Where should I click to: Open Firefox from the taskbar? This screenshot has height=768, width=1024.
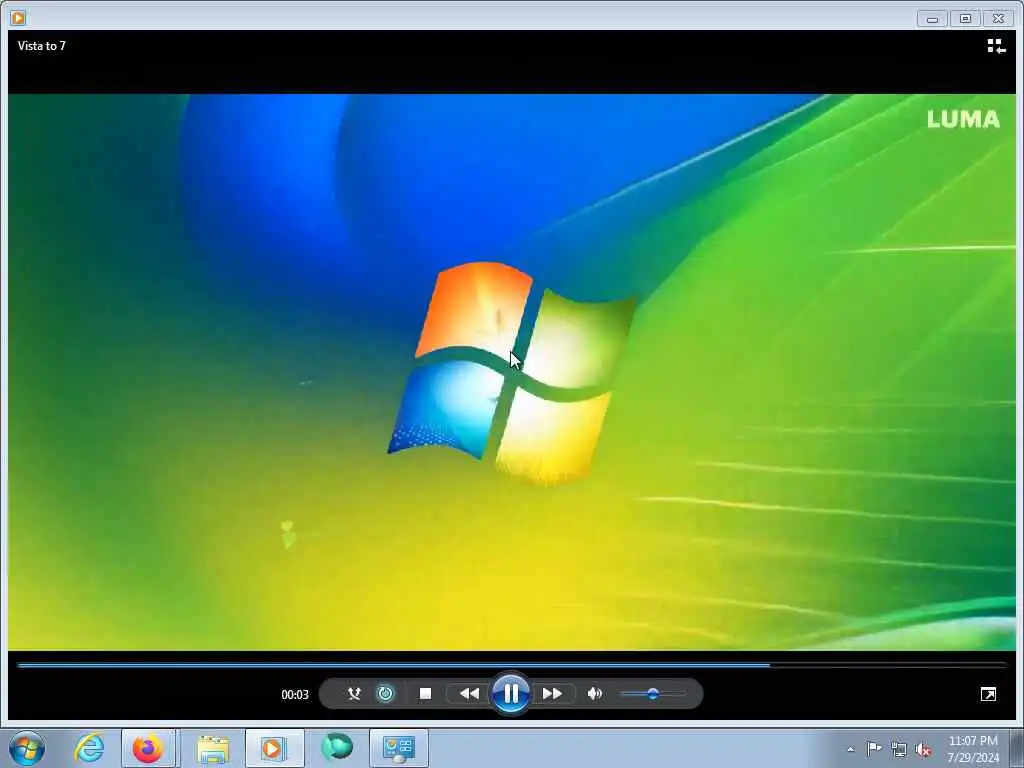[x=148, y=748]
